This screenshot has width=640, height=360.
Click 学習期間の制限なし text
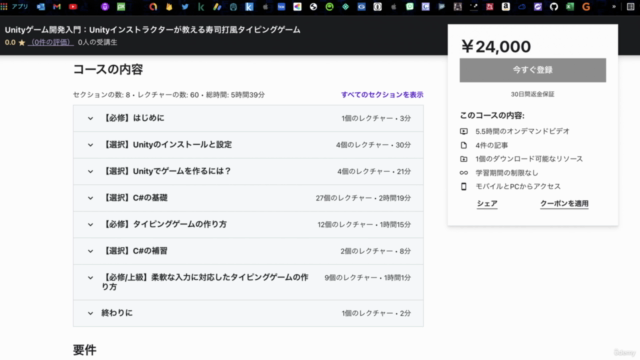click(507, 173)
